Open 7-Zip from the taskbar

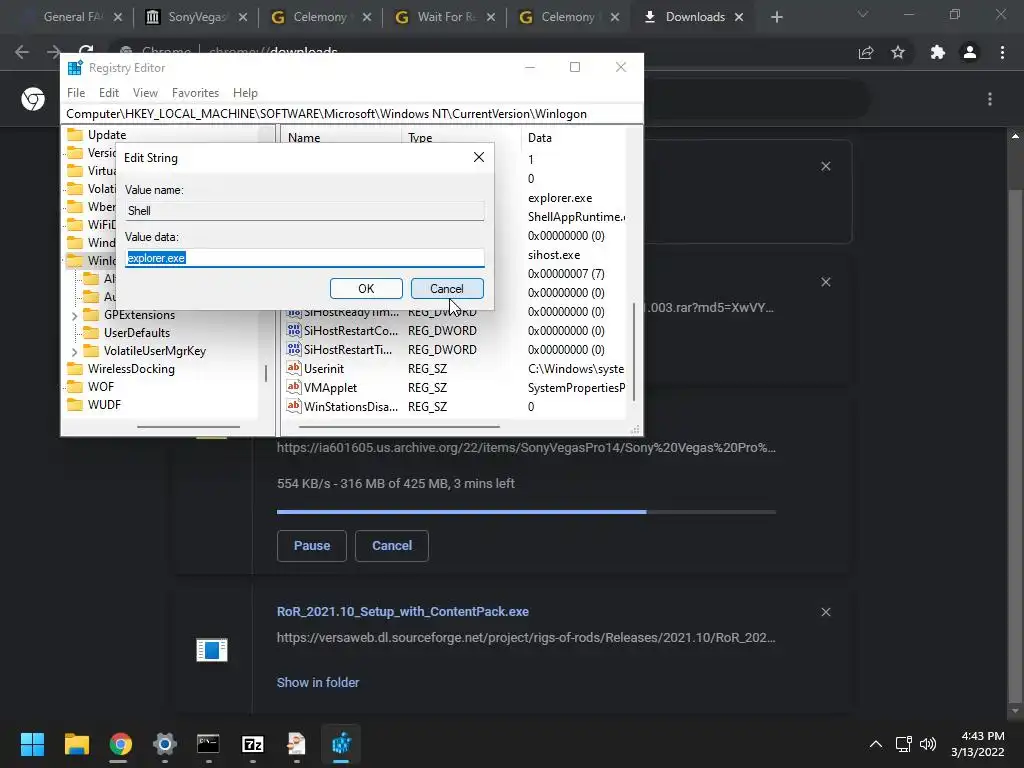pos(253,744)
